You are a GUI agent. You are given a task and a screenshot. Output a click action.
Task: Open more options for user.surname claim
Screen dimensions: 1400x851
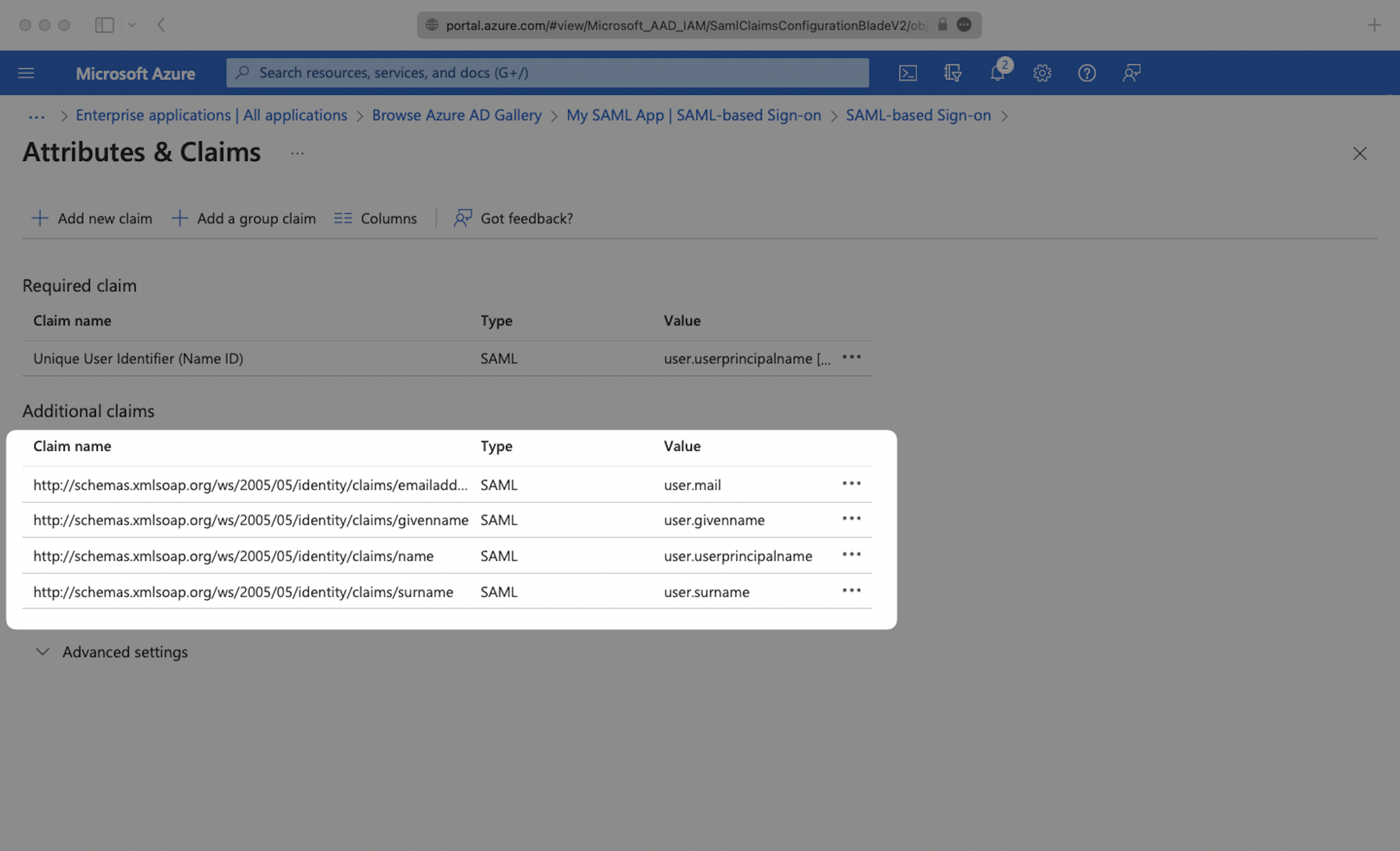coord(851,591)
